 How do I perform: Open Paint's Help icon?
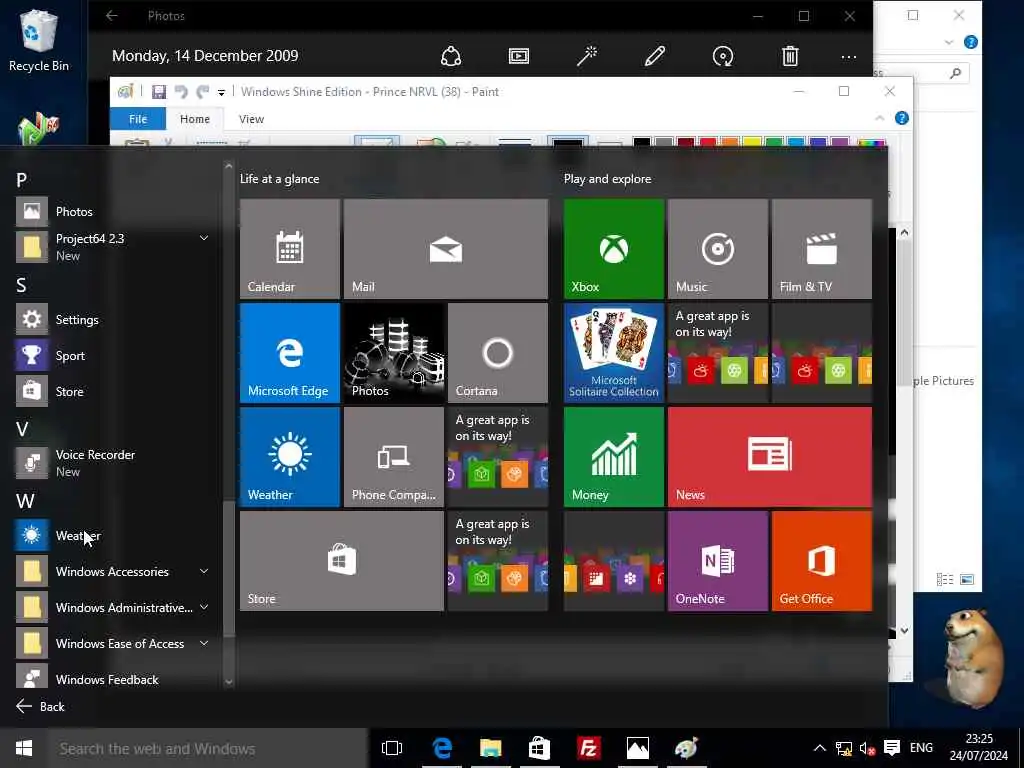coord(902,118)
